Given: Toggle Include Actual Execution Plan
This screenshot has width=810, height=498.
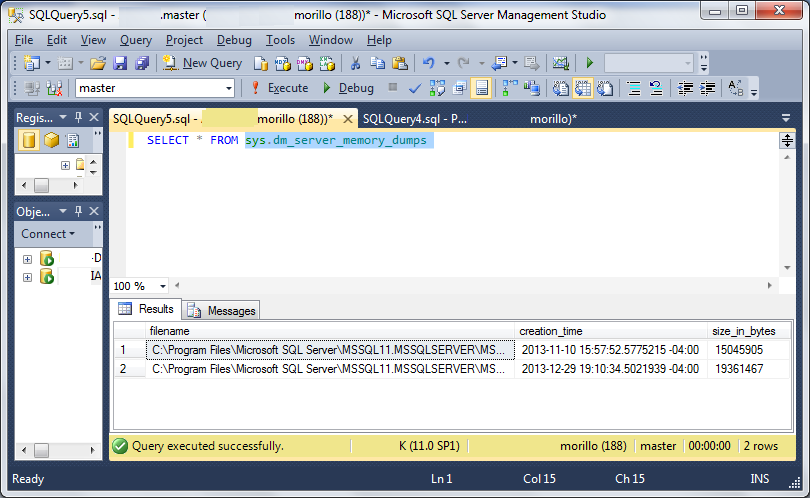Looking at the screenshot, I should coord(509,88).
